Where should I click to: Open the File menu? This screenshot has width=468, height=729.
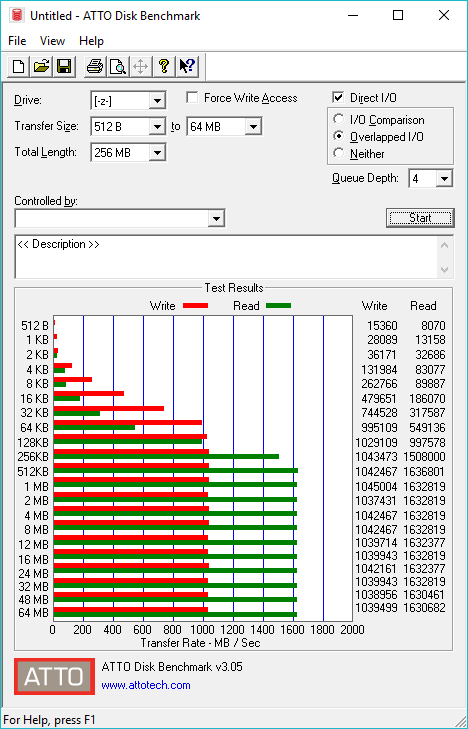pyautogui.click(x=17, y=41)
